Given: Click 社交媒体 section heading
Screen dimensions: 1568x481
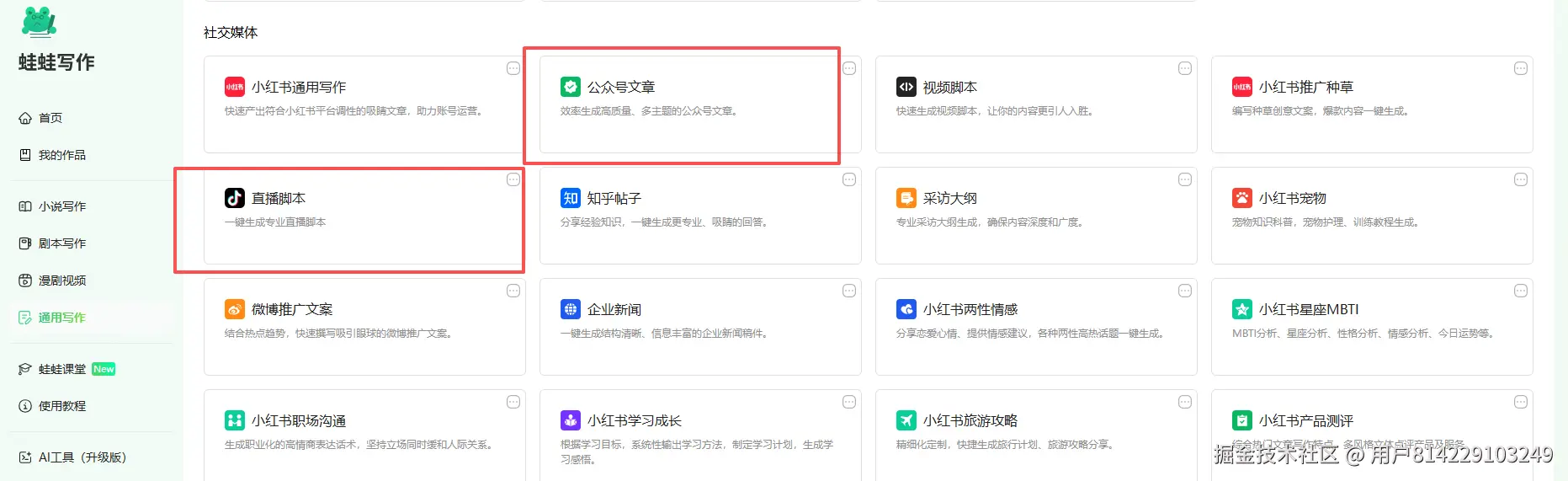Looking at the screenshot, I should click(x=231, y=32).
